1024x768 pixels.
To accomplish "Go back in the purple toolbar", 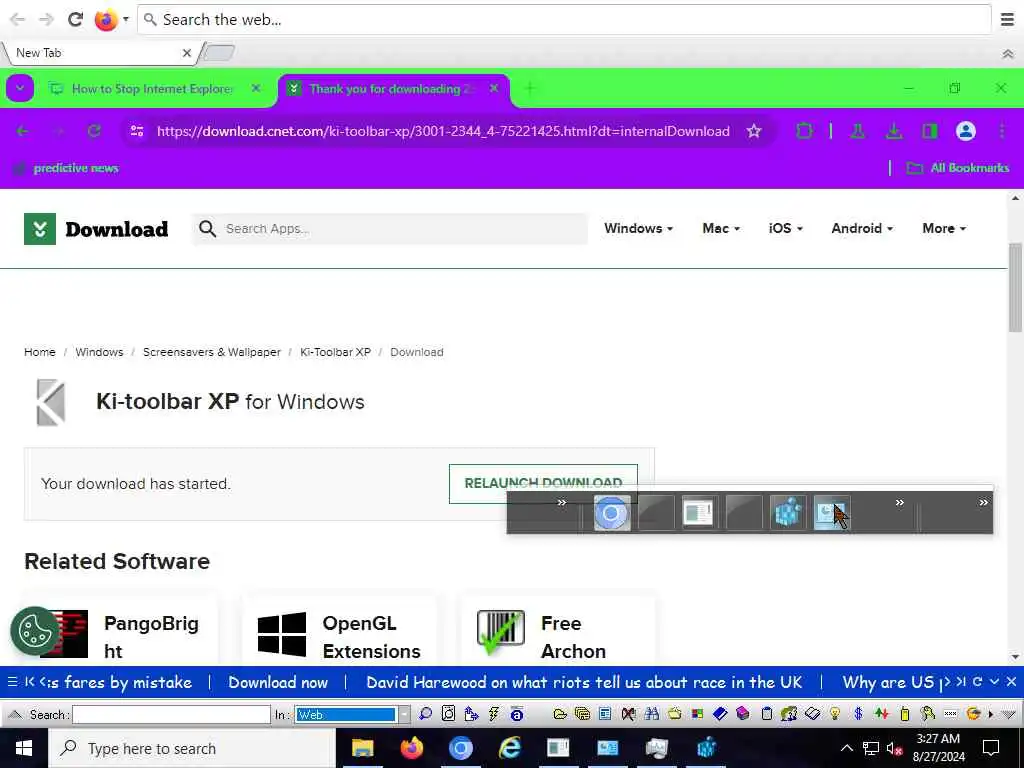I will coord(22,131).
